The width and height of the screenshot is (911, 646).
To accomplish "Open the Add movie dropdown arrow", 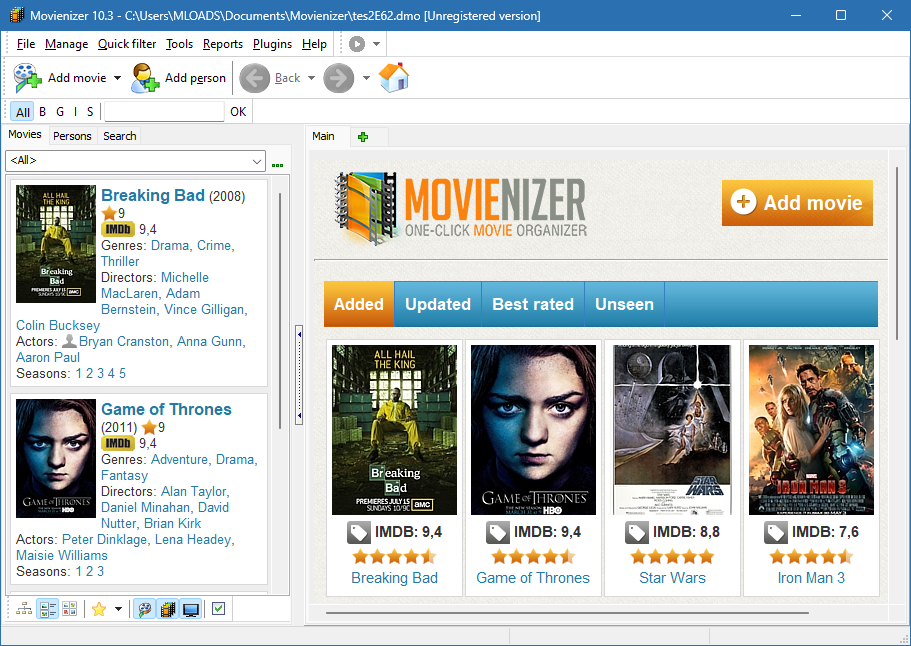I will click(117, 78).
